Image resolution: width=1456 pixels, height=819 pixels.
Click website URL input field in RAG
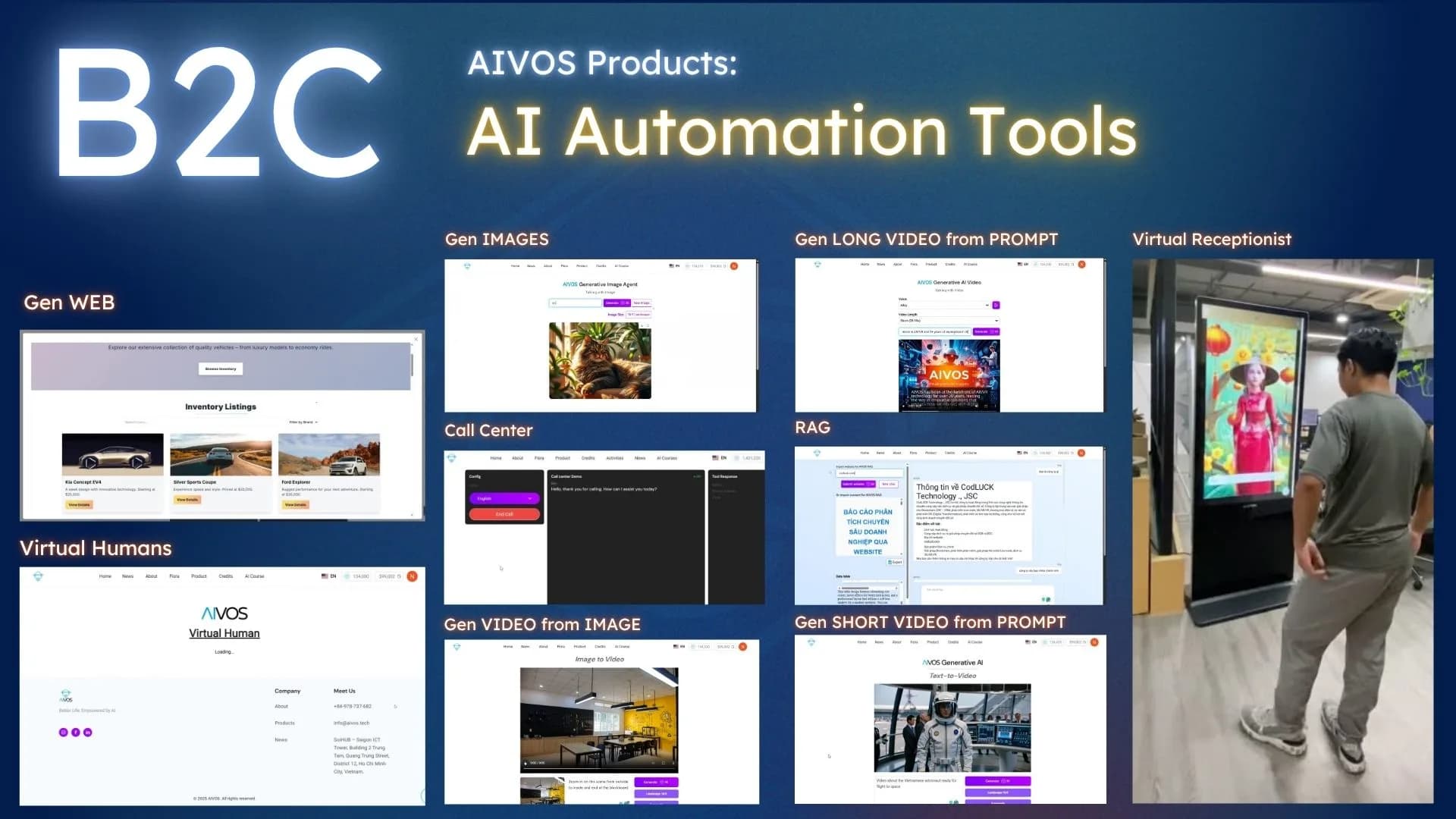pyautogui.click(x=869, y=472)
